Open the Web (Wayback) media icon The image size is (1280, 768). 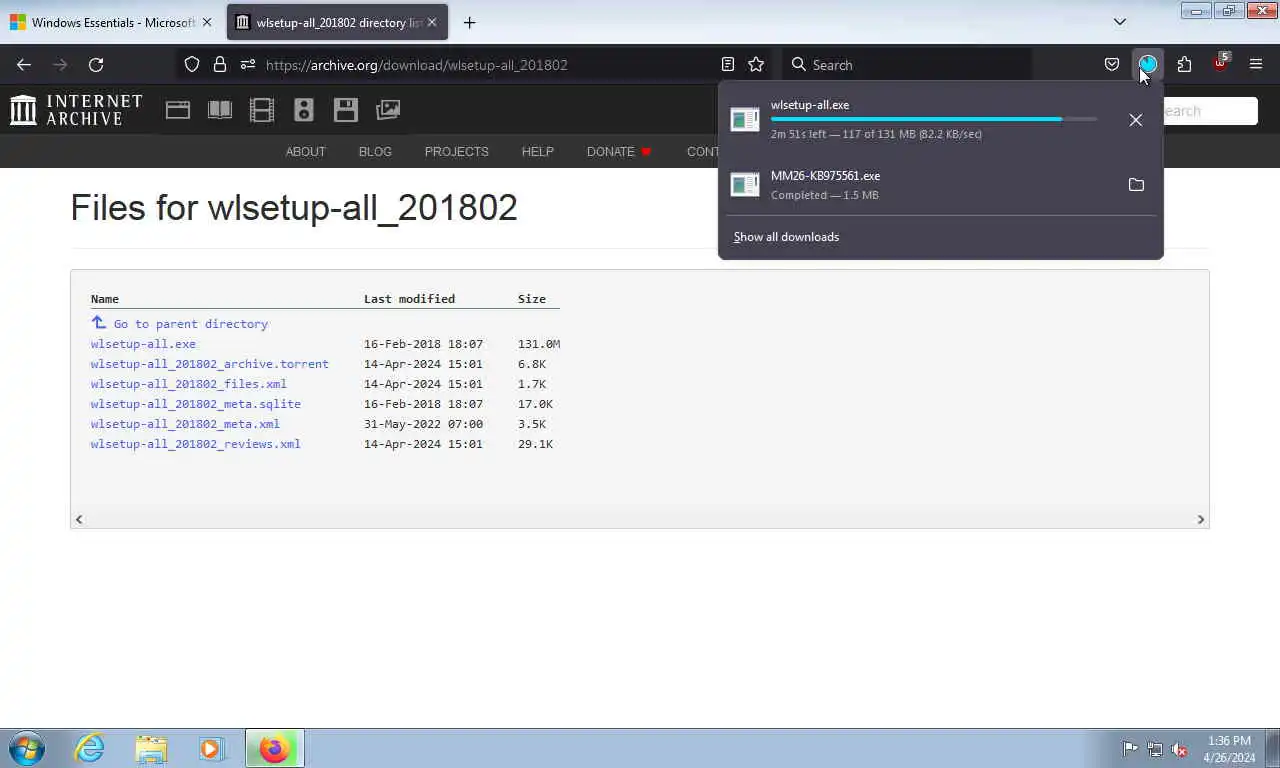(178, 110)
